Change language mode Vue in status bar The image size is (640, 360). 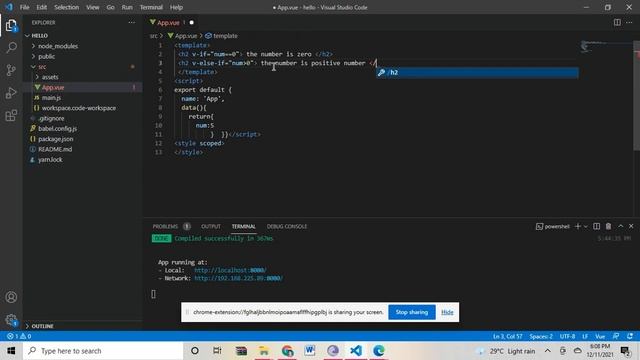(x=600, y=336)
